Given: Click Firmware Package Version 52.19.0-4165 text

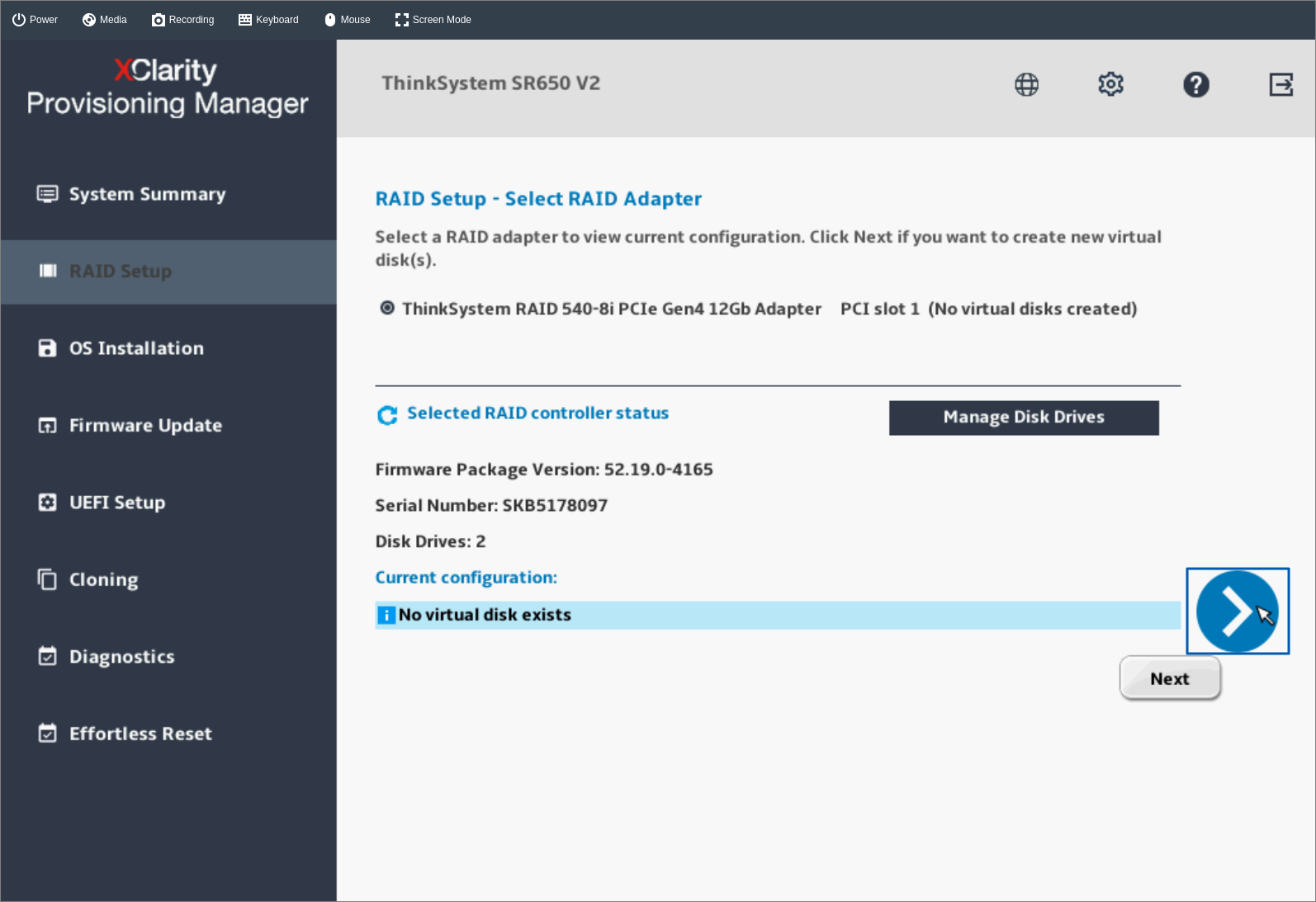Looking at the screenshot, I should (544, 470).
